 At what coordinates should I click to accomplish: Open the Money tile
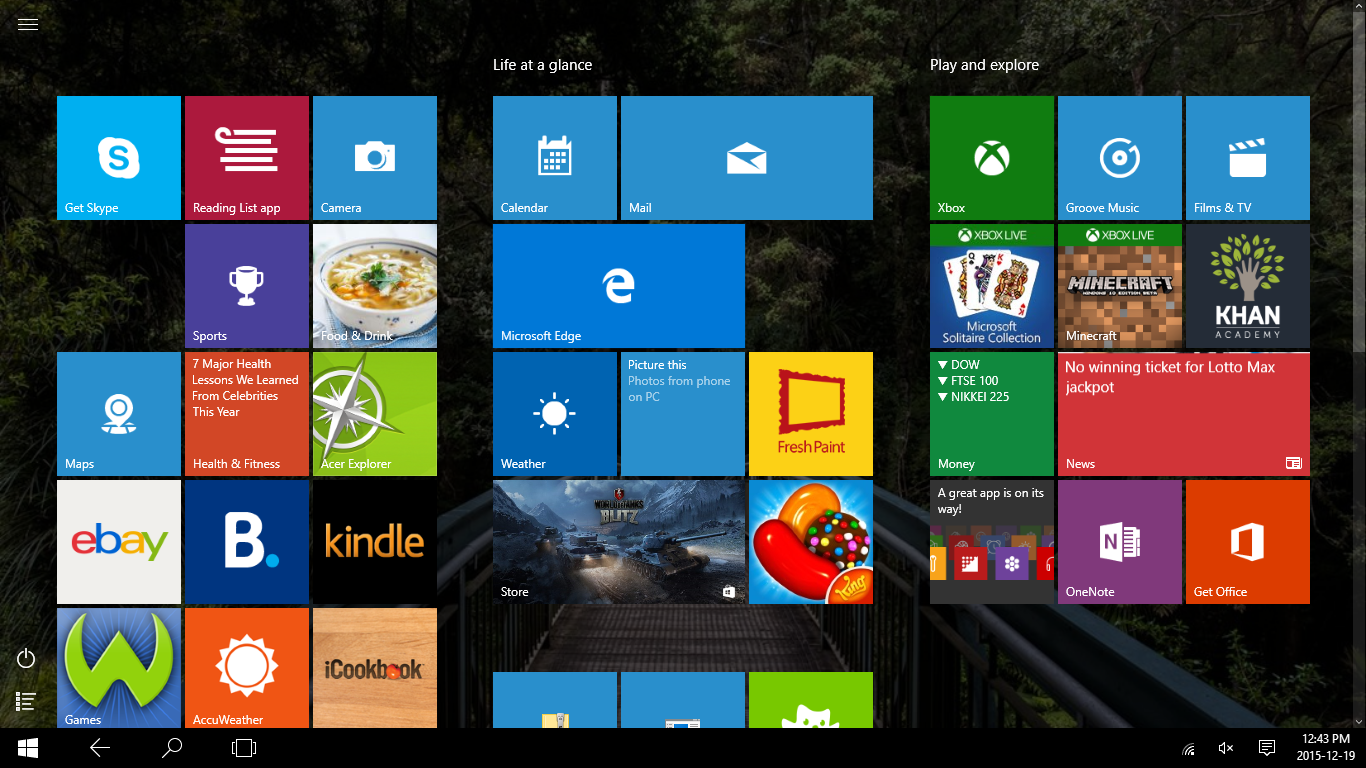coord(992,414)
